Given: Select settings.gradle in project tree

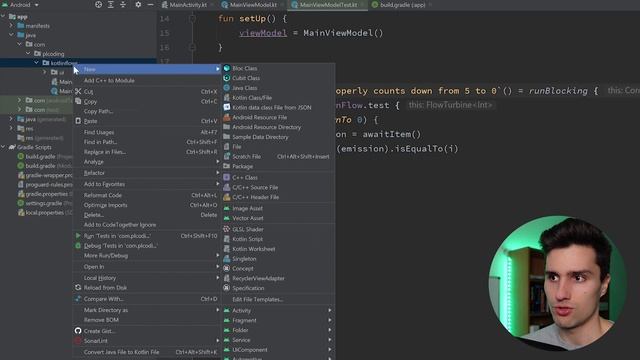Looking at the screenshot, I should pyautogui.click(x=43, y=203).
